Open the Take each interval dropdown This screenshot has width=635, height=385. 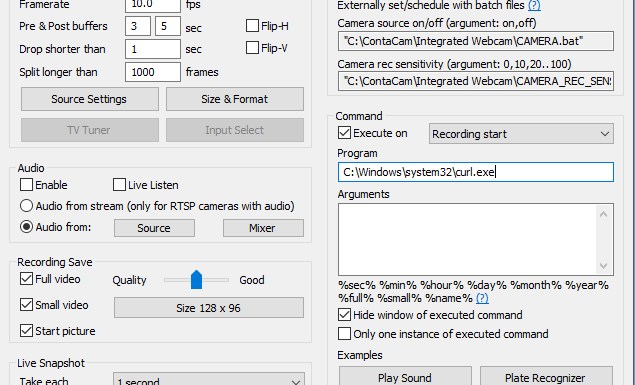coord(209,381)
